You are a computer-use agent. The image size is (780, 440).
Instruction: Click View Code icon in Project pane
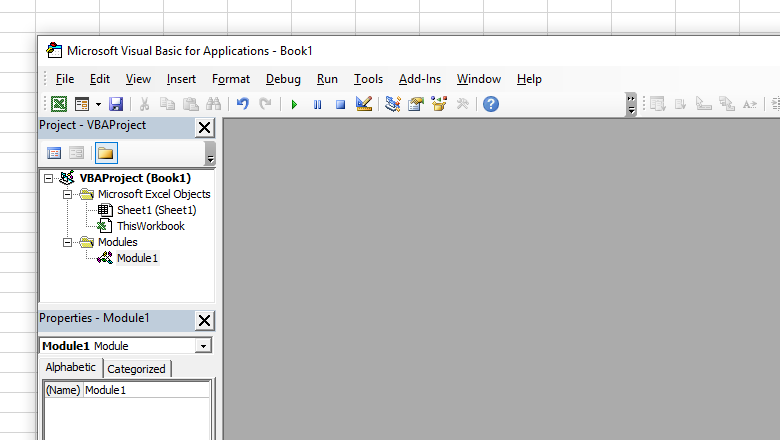click(x=54, y=153)
